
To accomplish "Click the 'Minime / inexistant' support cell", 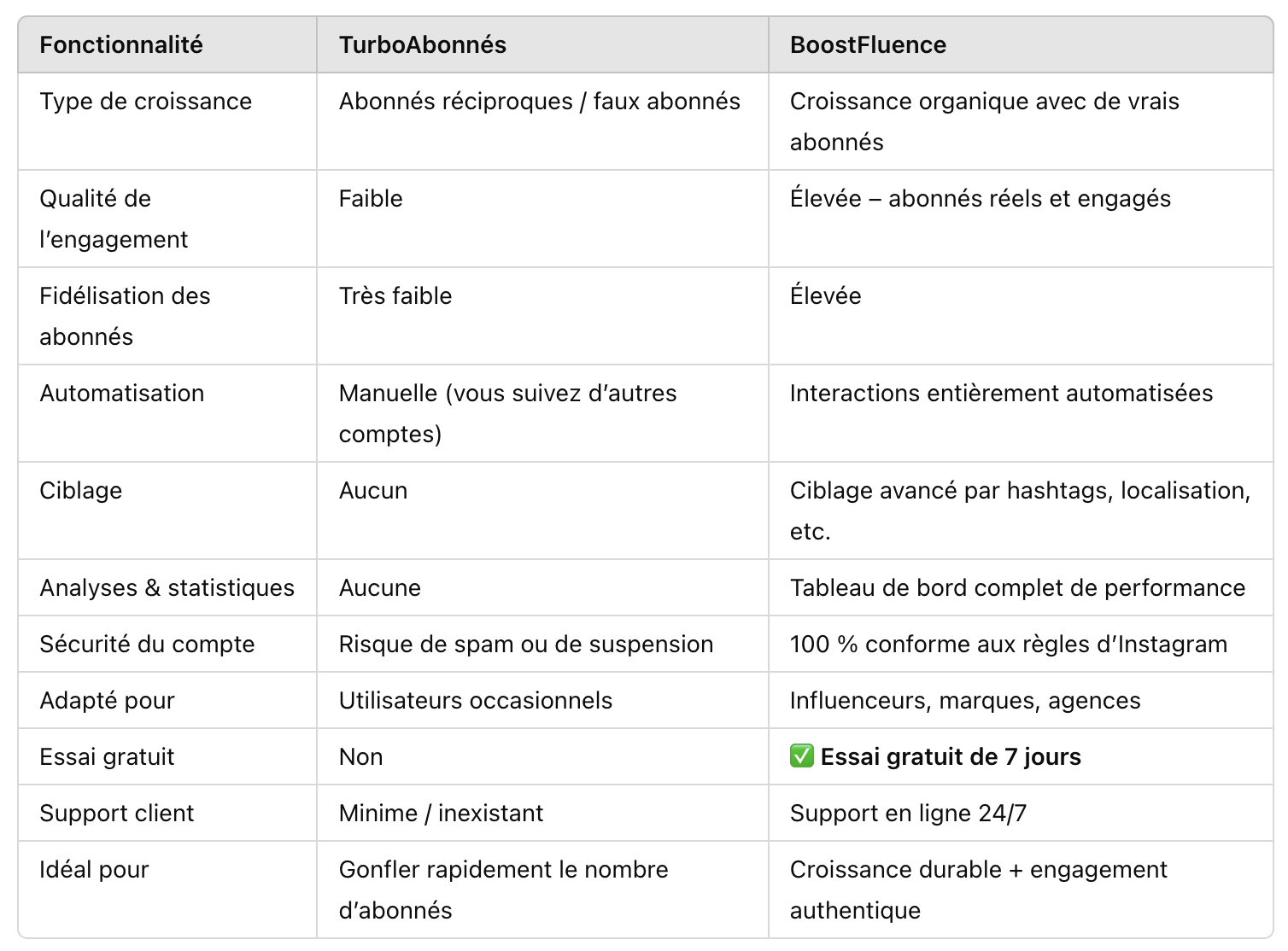I will pyautogui.click(x=442, y=814).
